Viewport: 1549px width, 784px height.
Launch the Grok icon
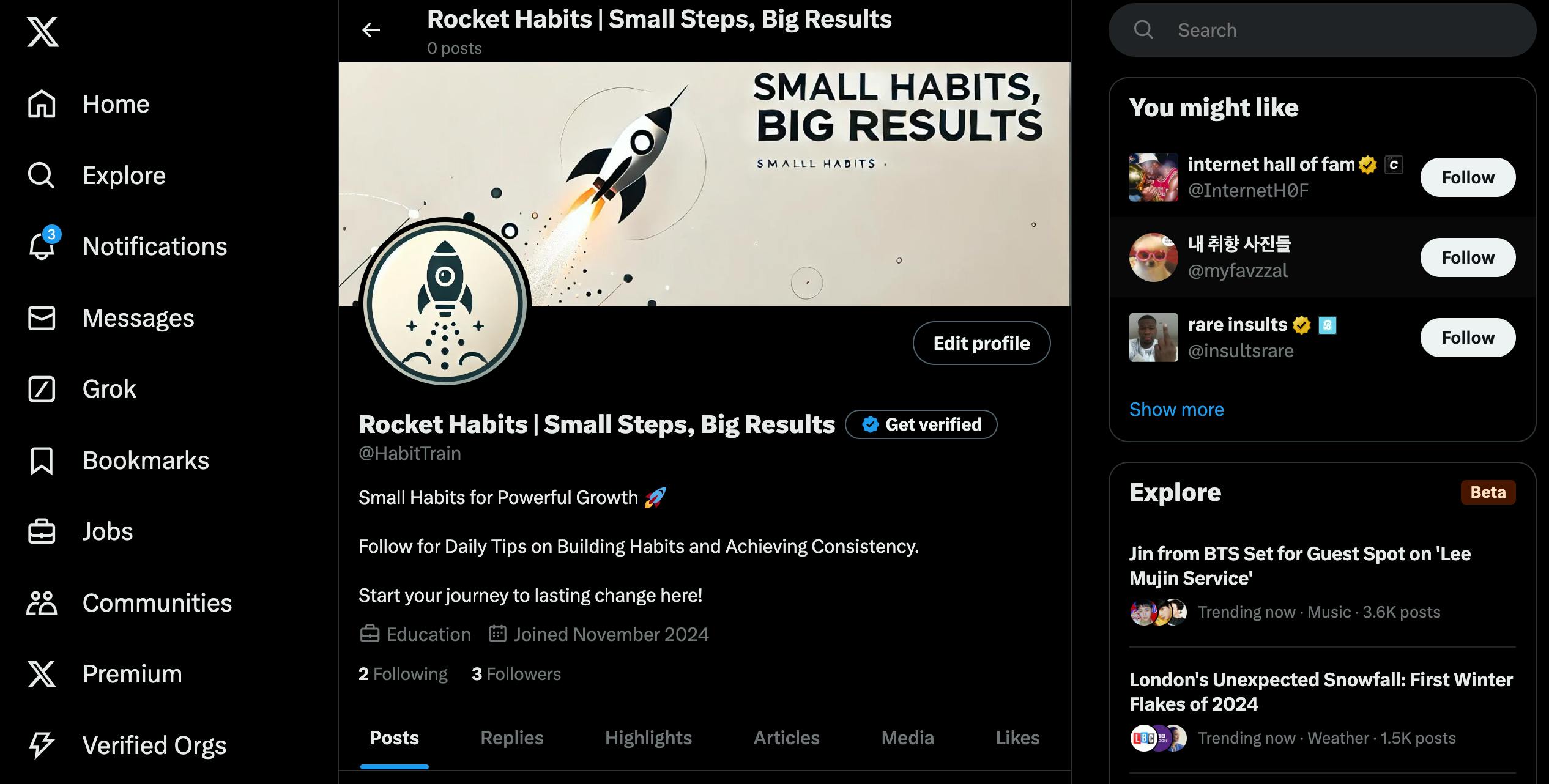(x=42, y=389)
